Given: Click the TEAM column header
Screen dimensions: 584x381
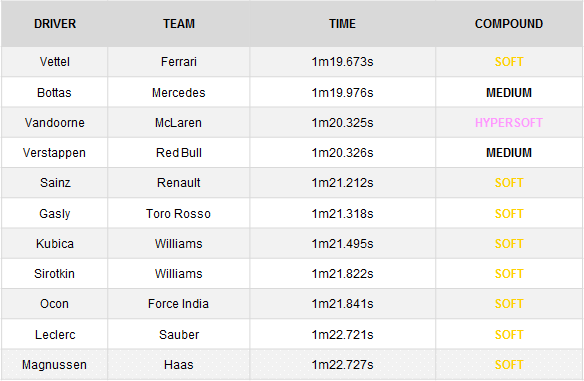Looking at the screenshot, I should (179, 24).
